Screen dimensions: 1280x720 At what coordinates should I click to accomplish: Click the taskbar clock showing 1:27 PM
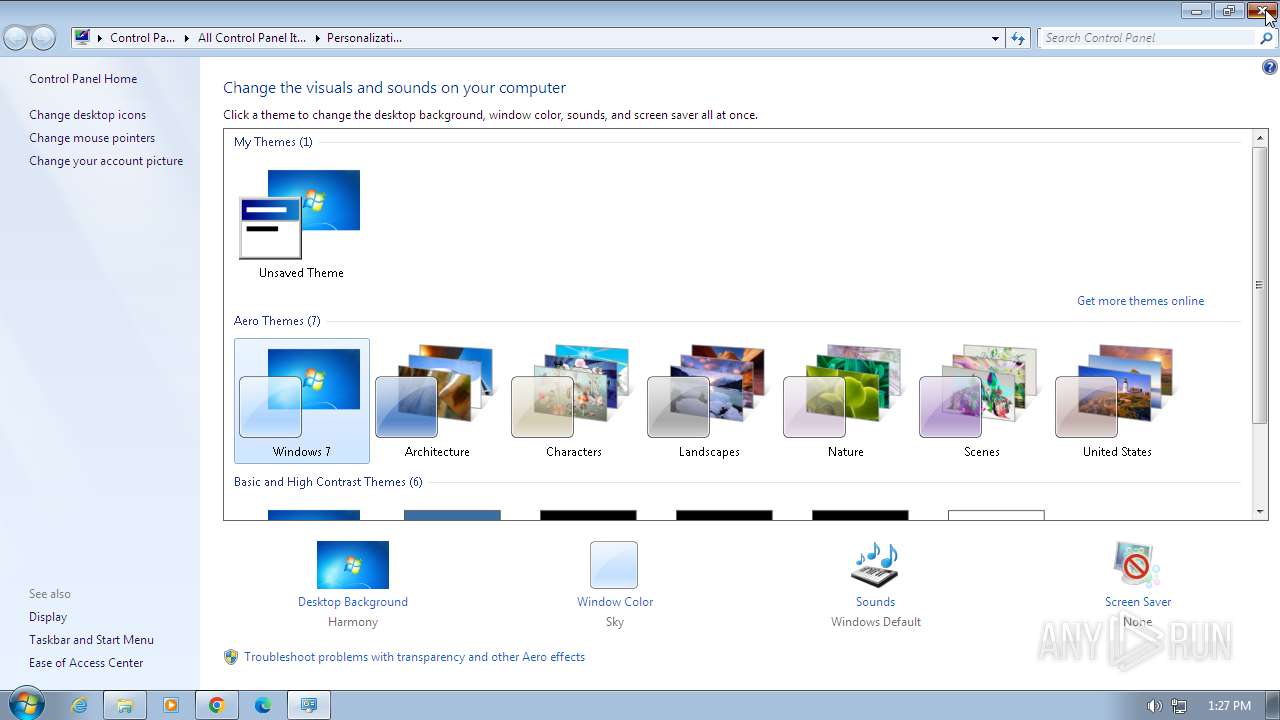pos(1229,706)
